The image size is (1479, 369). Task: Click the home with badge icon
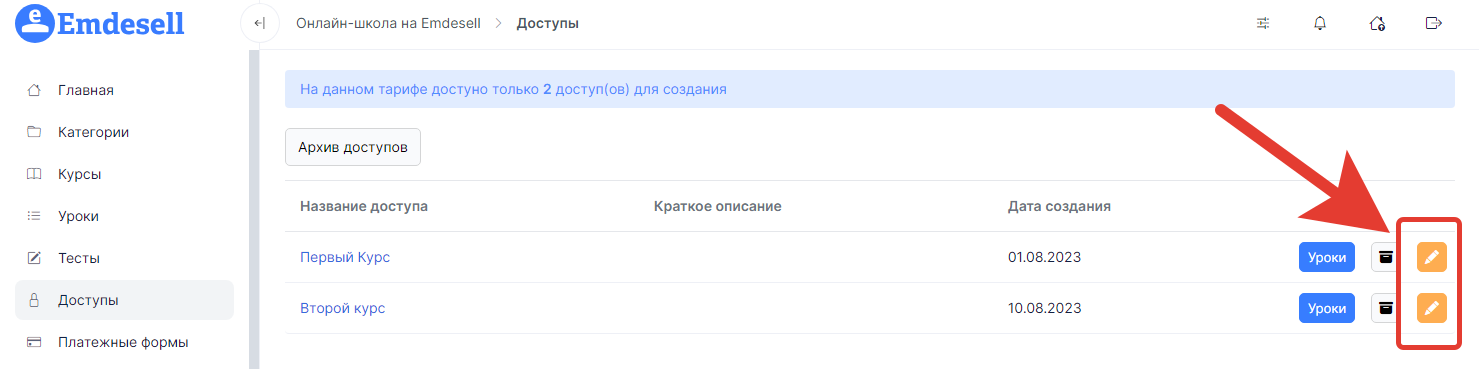1377,23
